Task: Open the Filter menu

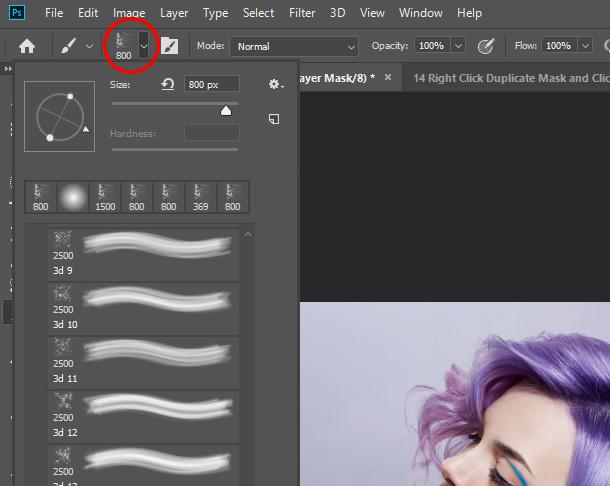Action: tap(302, 13)
